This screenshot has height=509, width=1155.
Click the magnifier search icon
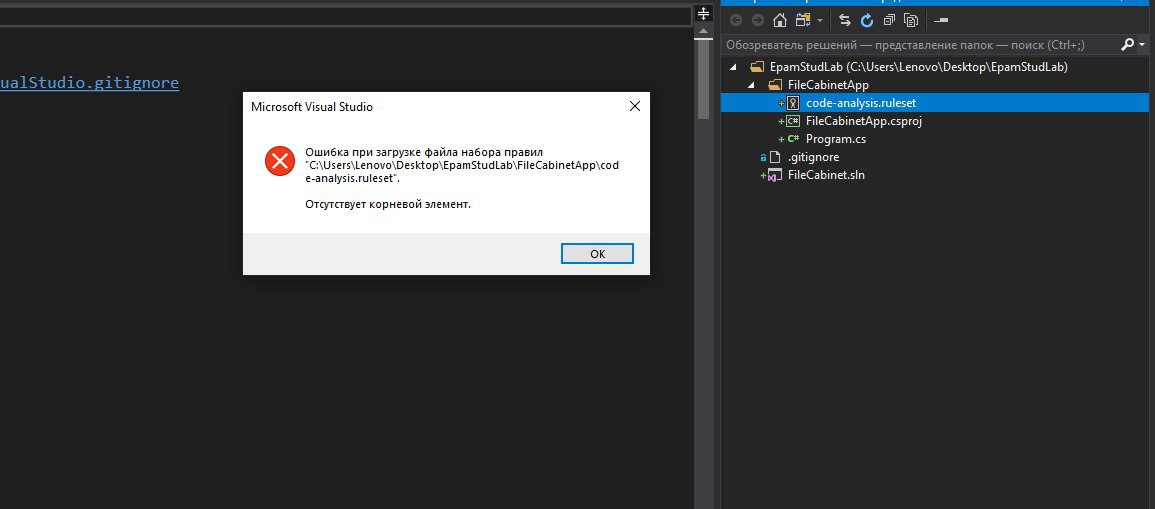point(1127,45)
